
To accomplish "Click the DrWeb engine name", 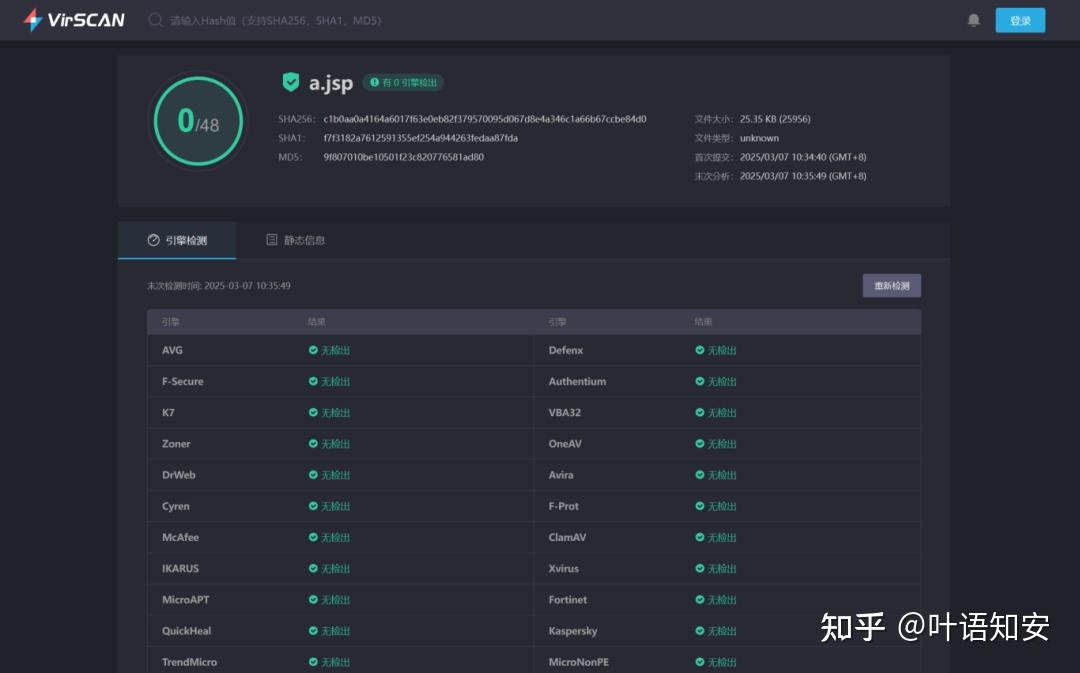I will (178, 475).
